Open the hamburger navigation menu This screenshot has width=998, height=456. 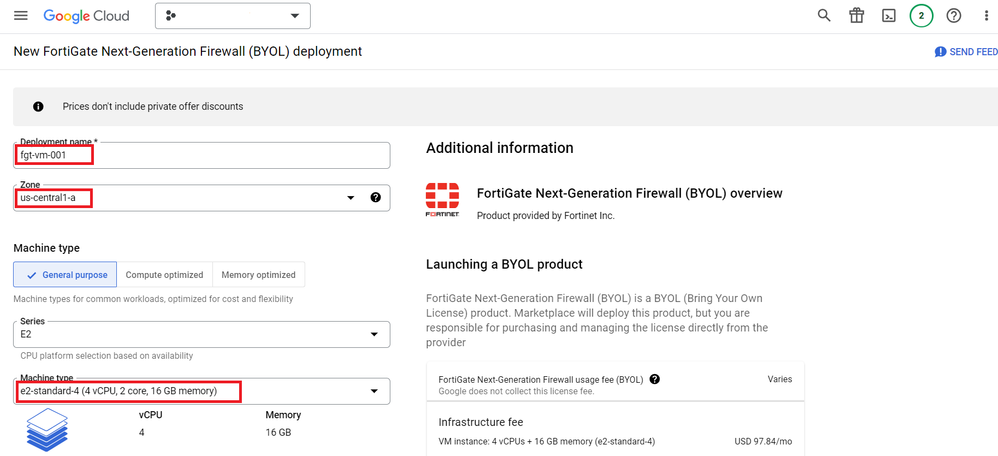(x=21, y=16)
